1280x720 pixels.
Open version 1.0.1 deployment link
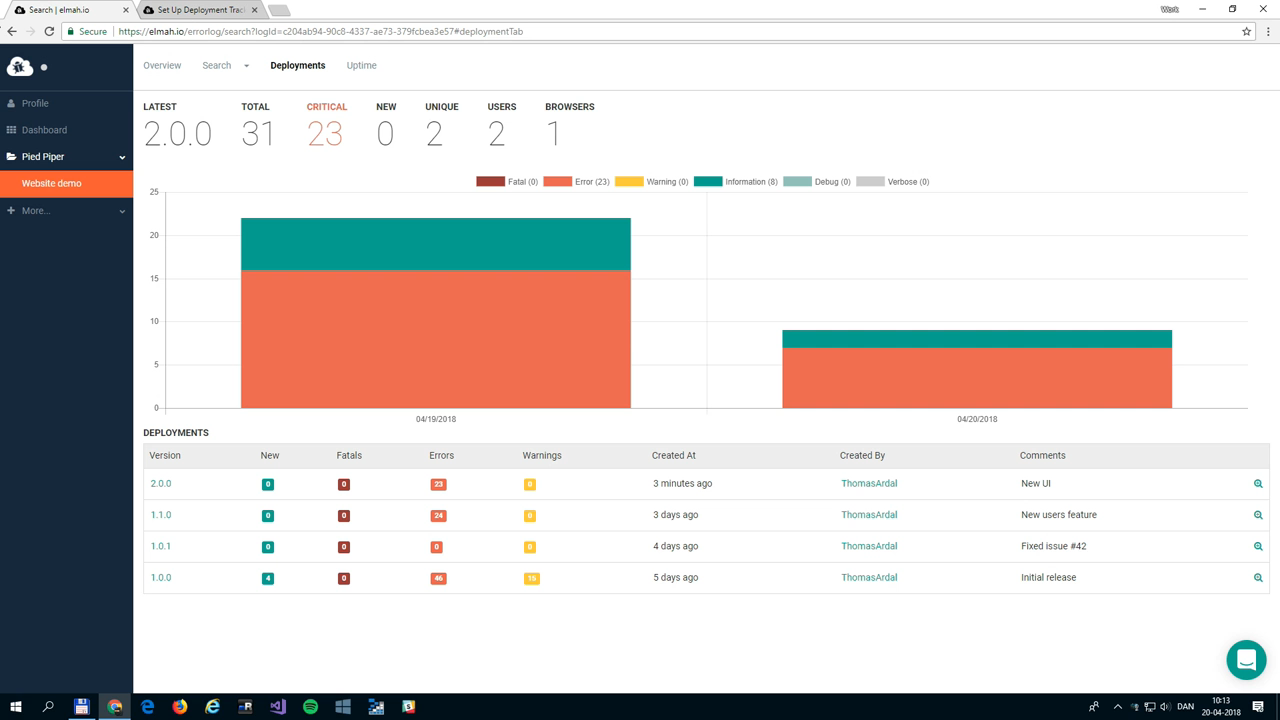pyautogui.click(x=161, y=546)
